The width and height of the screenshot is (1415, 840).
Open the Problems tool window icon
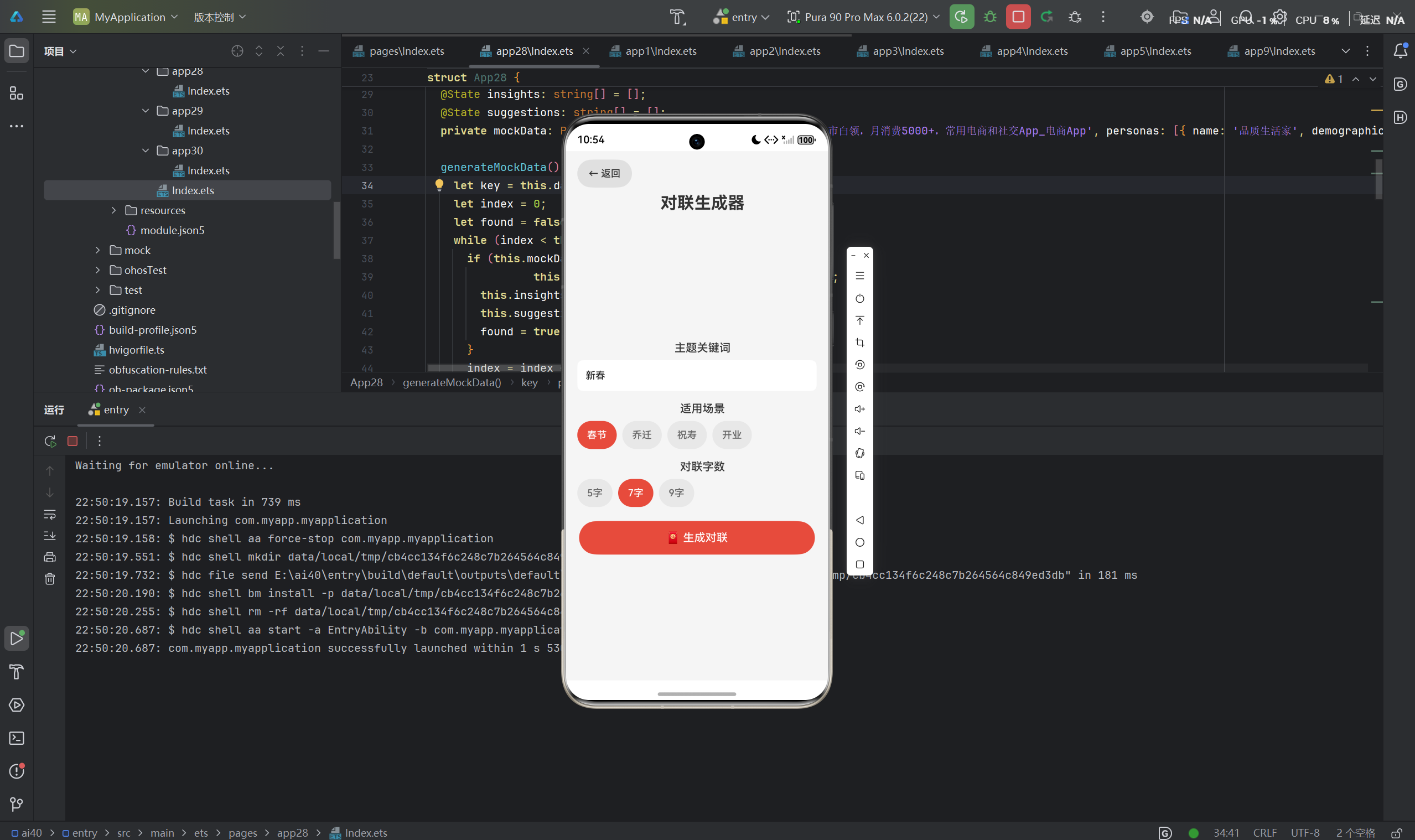17,771
